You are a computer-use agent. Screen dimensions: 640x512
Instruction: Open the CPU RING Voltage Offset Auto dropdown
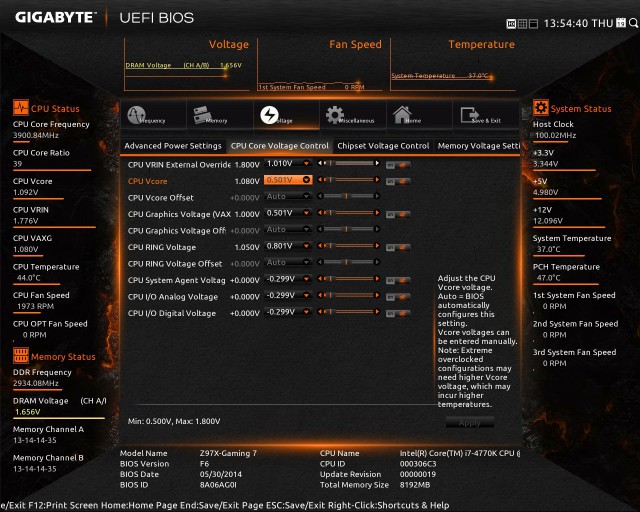tap(288, 263)
